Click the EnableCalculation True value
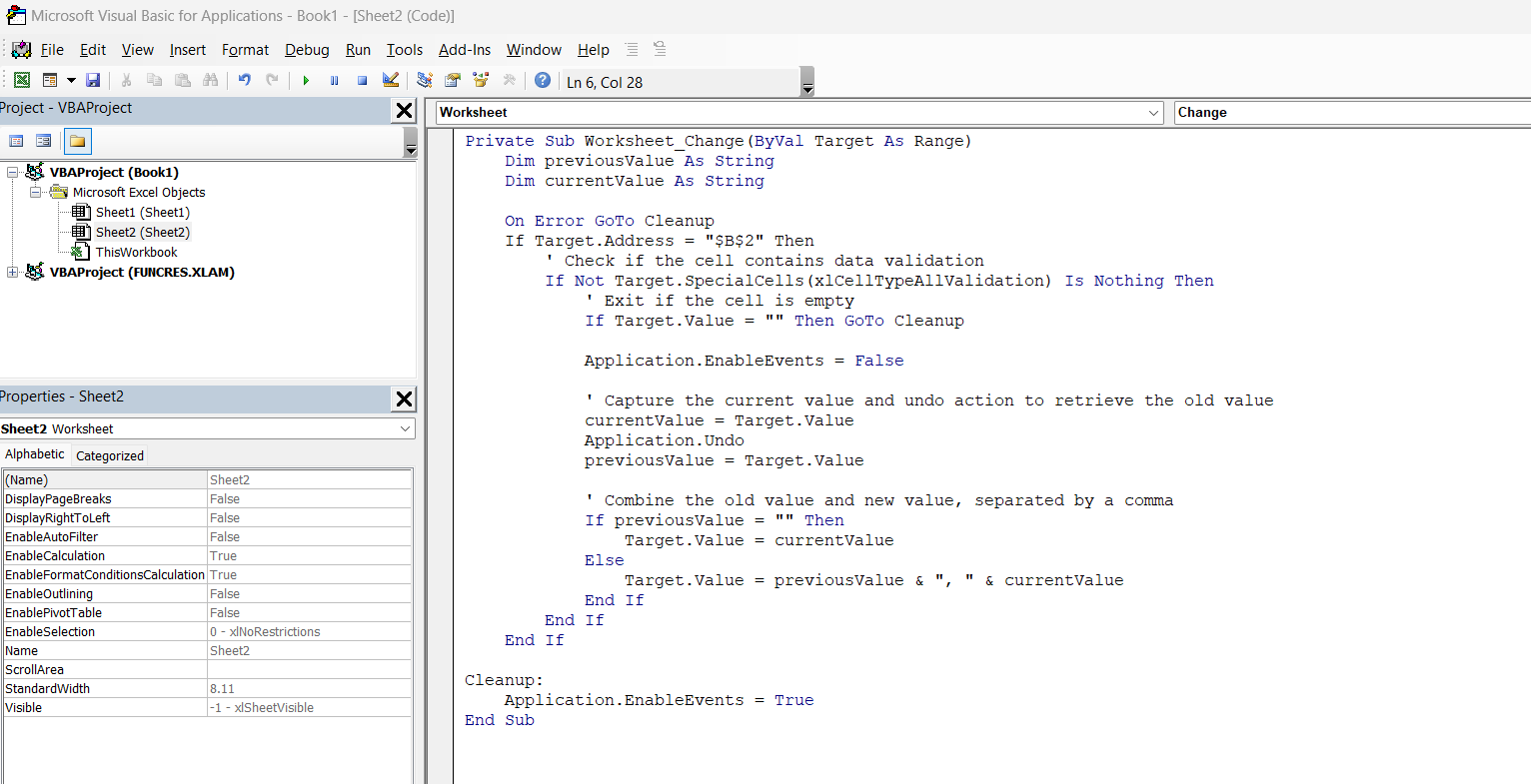The width and height of the screenshot is (1531, 784). coord(309,555)
